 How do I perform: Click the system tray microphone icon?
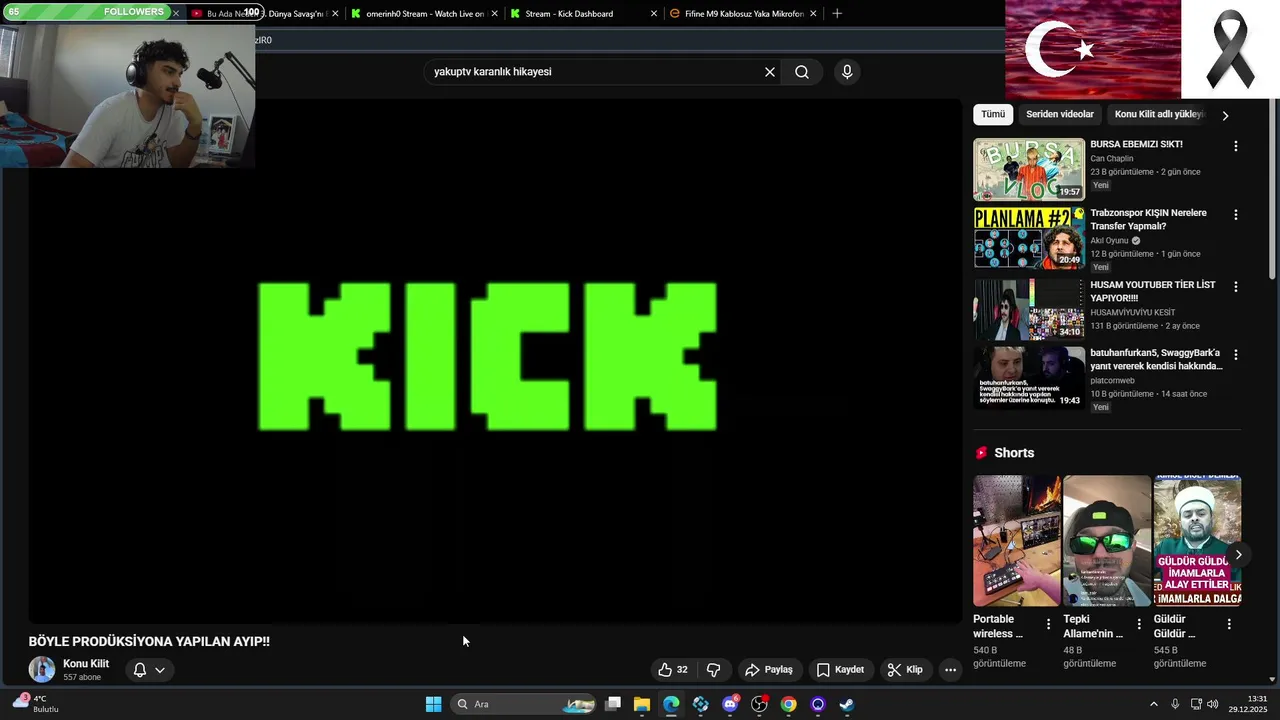[x=1175, y=704]
